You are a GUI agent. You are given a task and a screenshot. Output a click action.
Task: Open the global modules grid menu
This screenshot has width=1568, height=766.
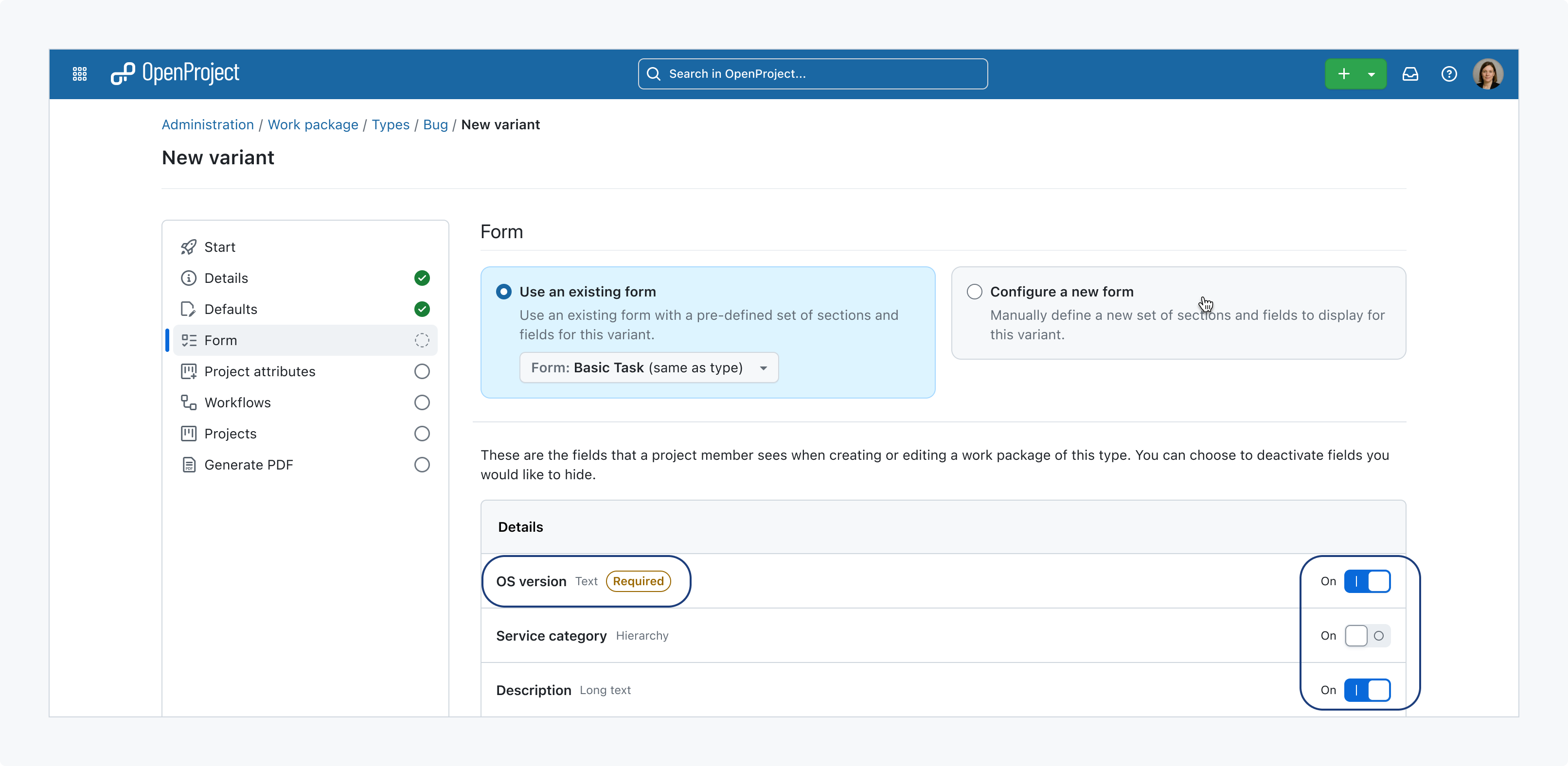(80, 73)
